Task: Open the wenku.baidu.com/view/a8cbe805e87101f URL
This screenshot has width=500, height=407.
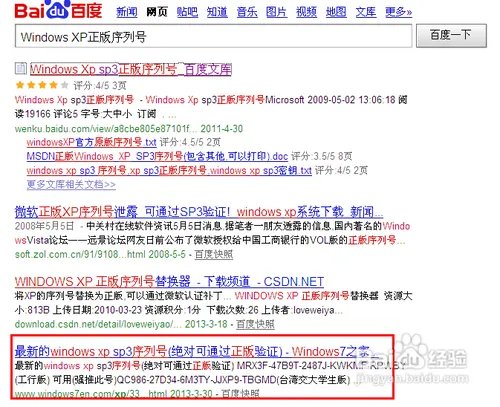Action: click(x=106, y=129)
